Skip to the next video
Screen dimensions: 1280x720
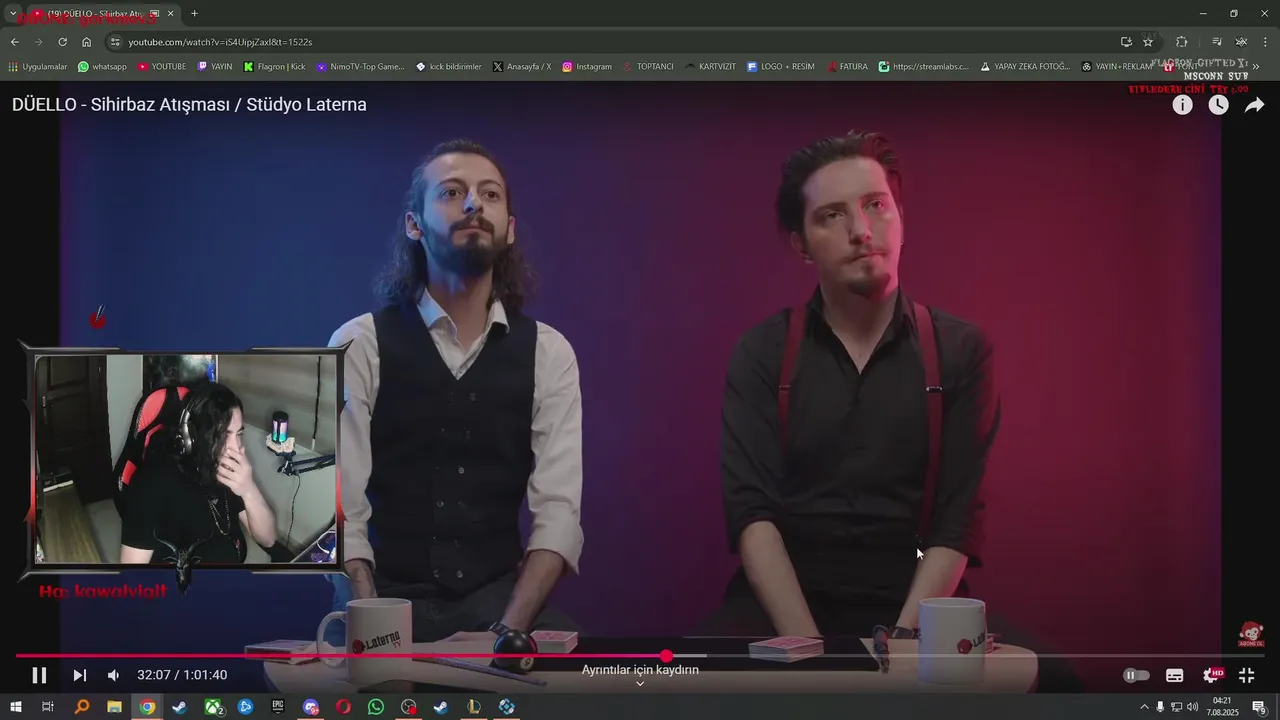[x=80, y=675]
